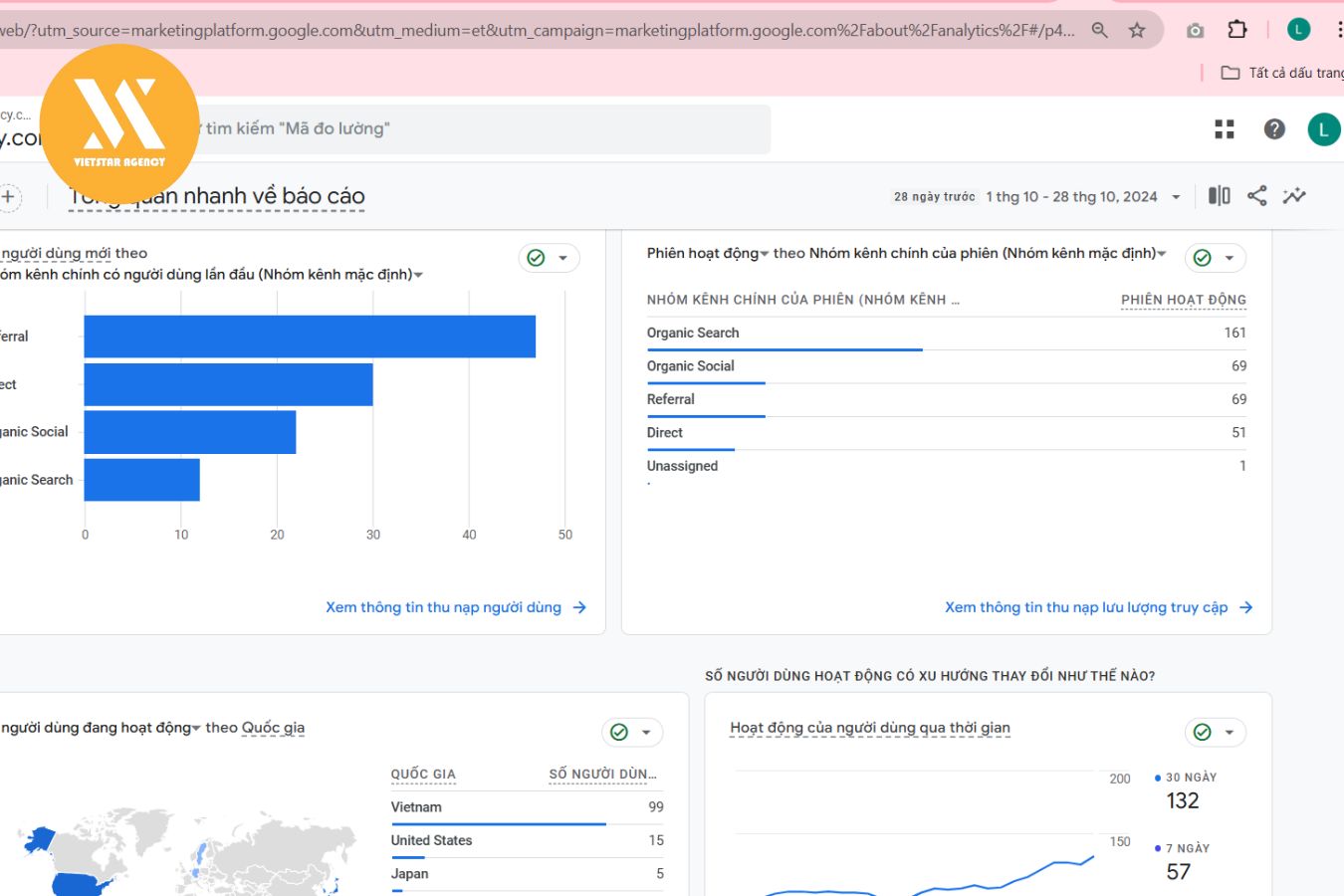Click the browser address bar URL
This screenshot has width=1344, height=896.
pyautogui.click(x=538, y=30)
